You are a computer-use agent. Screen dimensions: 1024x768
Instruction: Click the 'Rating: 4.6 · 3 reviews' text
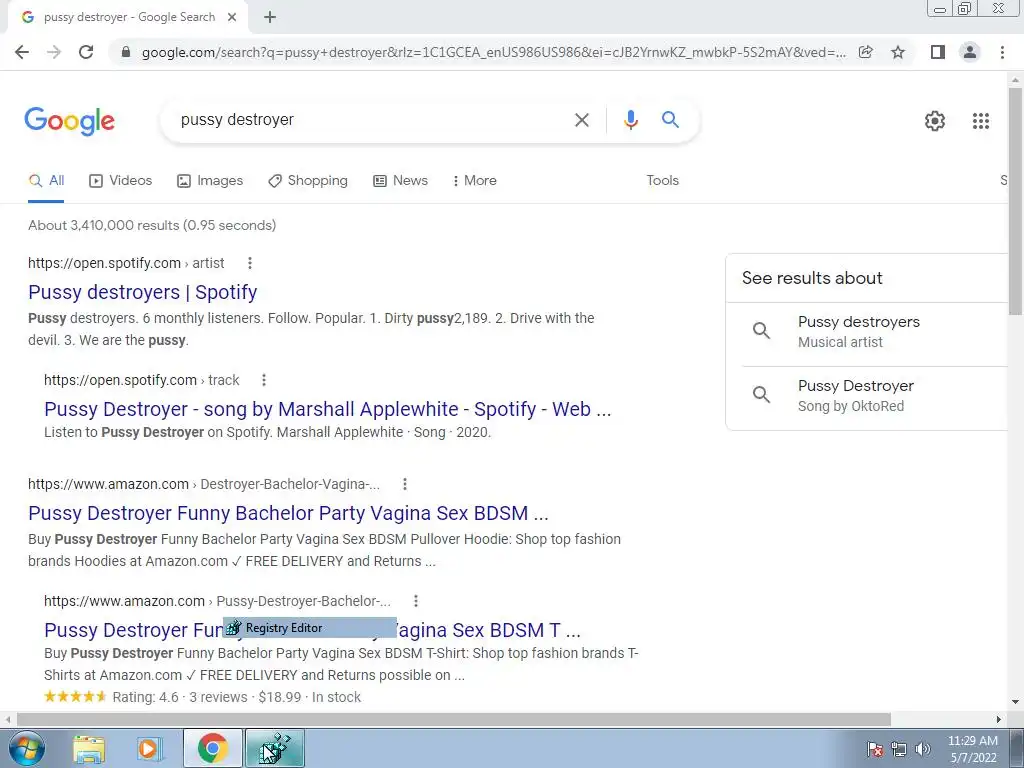point(180,697)
